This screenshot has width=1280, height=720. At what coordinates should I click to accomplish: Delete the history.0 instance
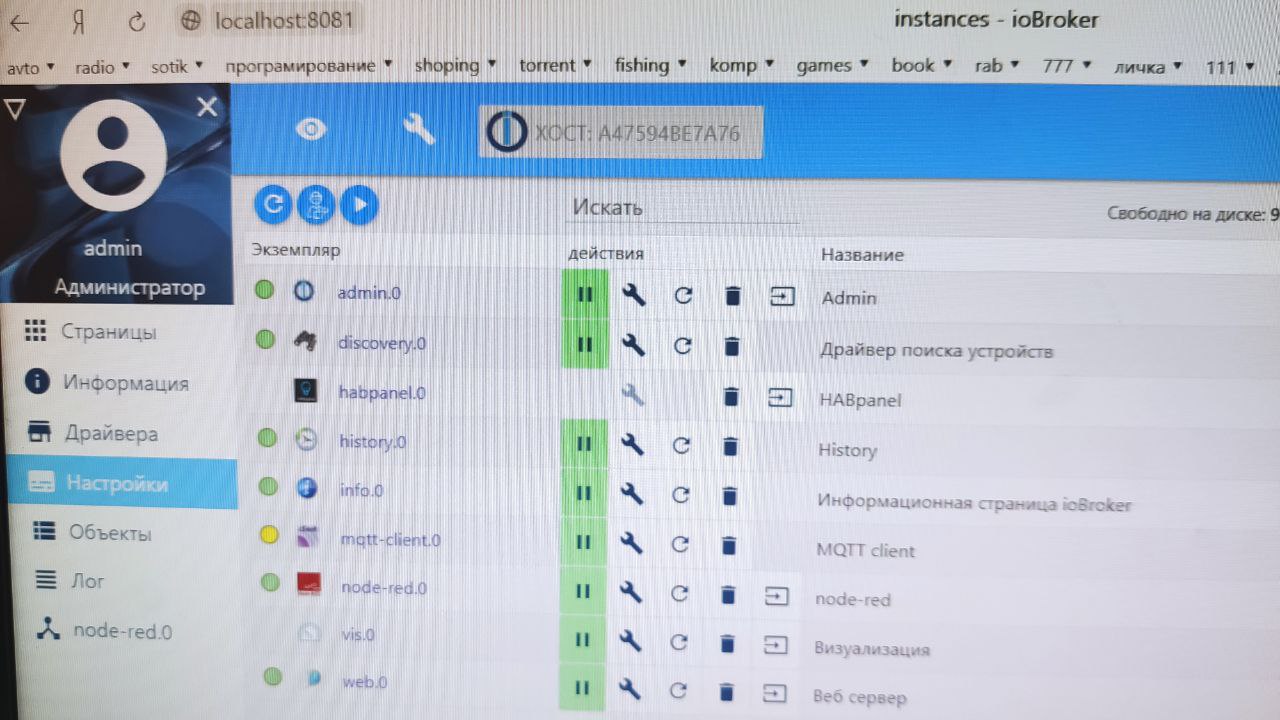coord(730,446)
